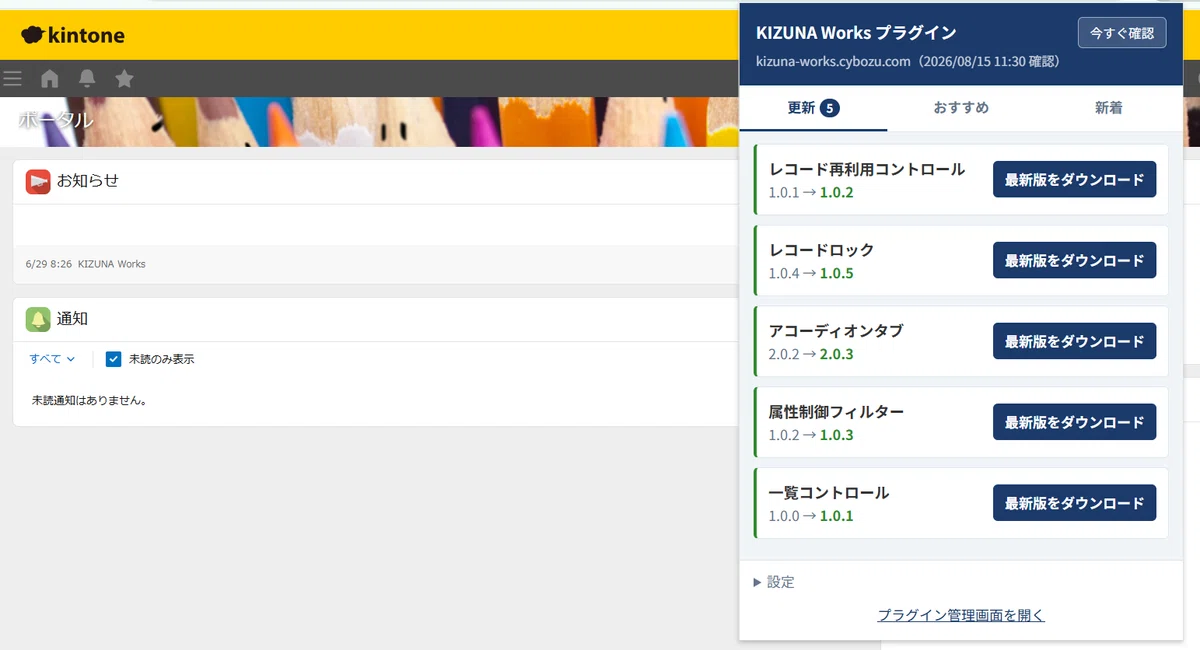Screen dimensions: 1200x650
Task: Click the 属性制御フィルター plugin name
Action: point(836,412)
